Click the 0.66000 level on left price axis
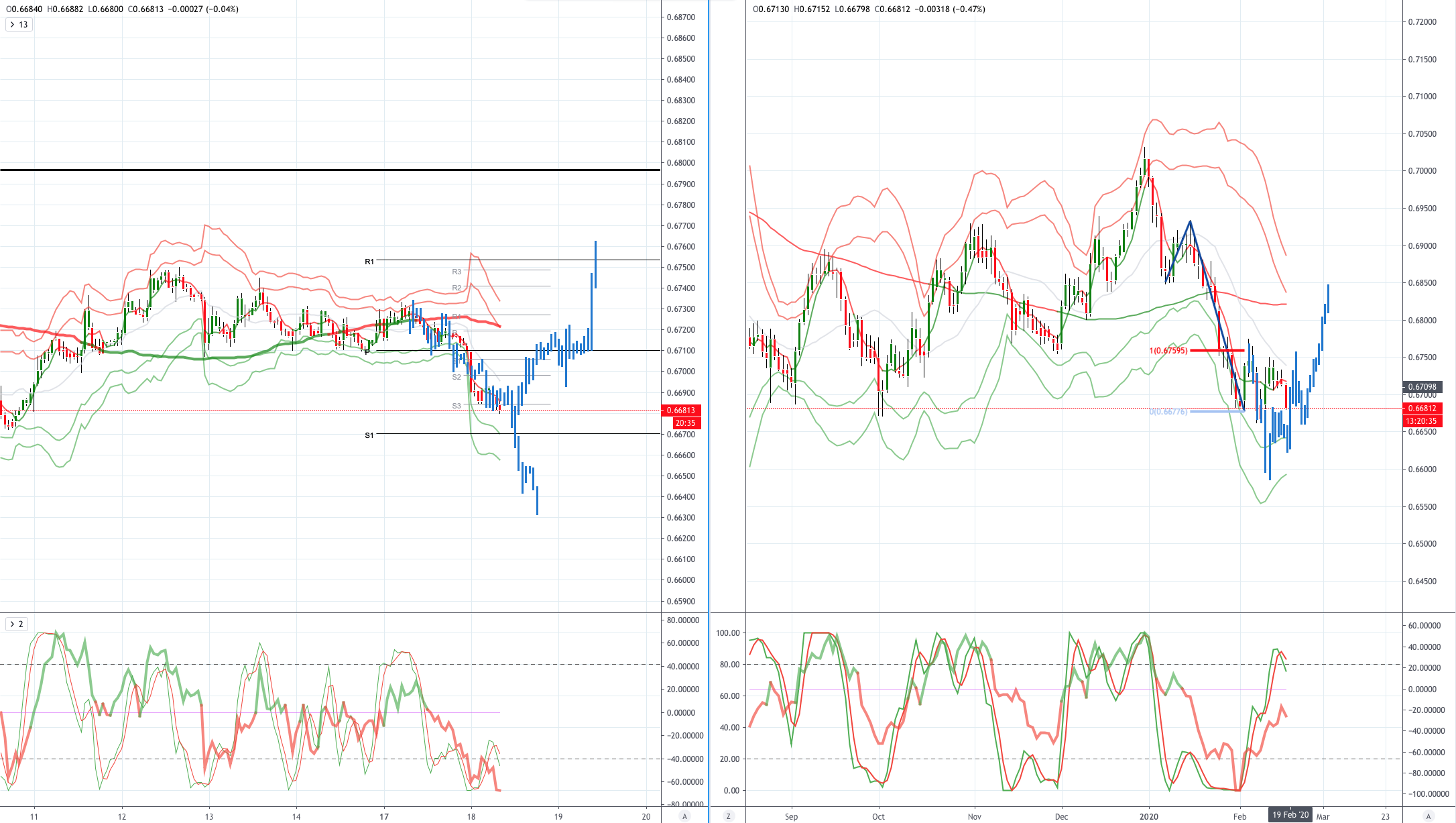Viewport: 1456px width, 823px height. tap(680, 580)
